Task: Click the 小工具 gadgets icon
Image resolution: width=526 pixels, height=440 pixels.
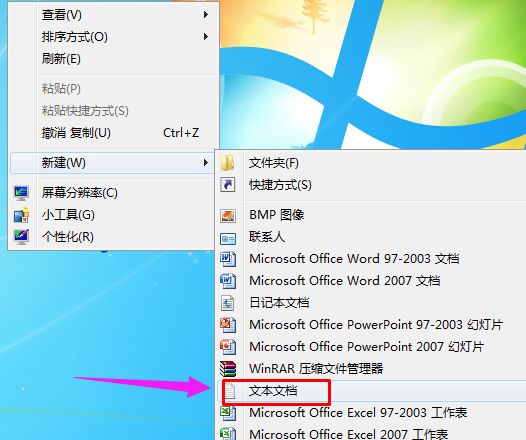Action: pyautogui.click(x=21, y=215)
